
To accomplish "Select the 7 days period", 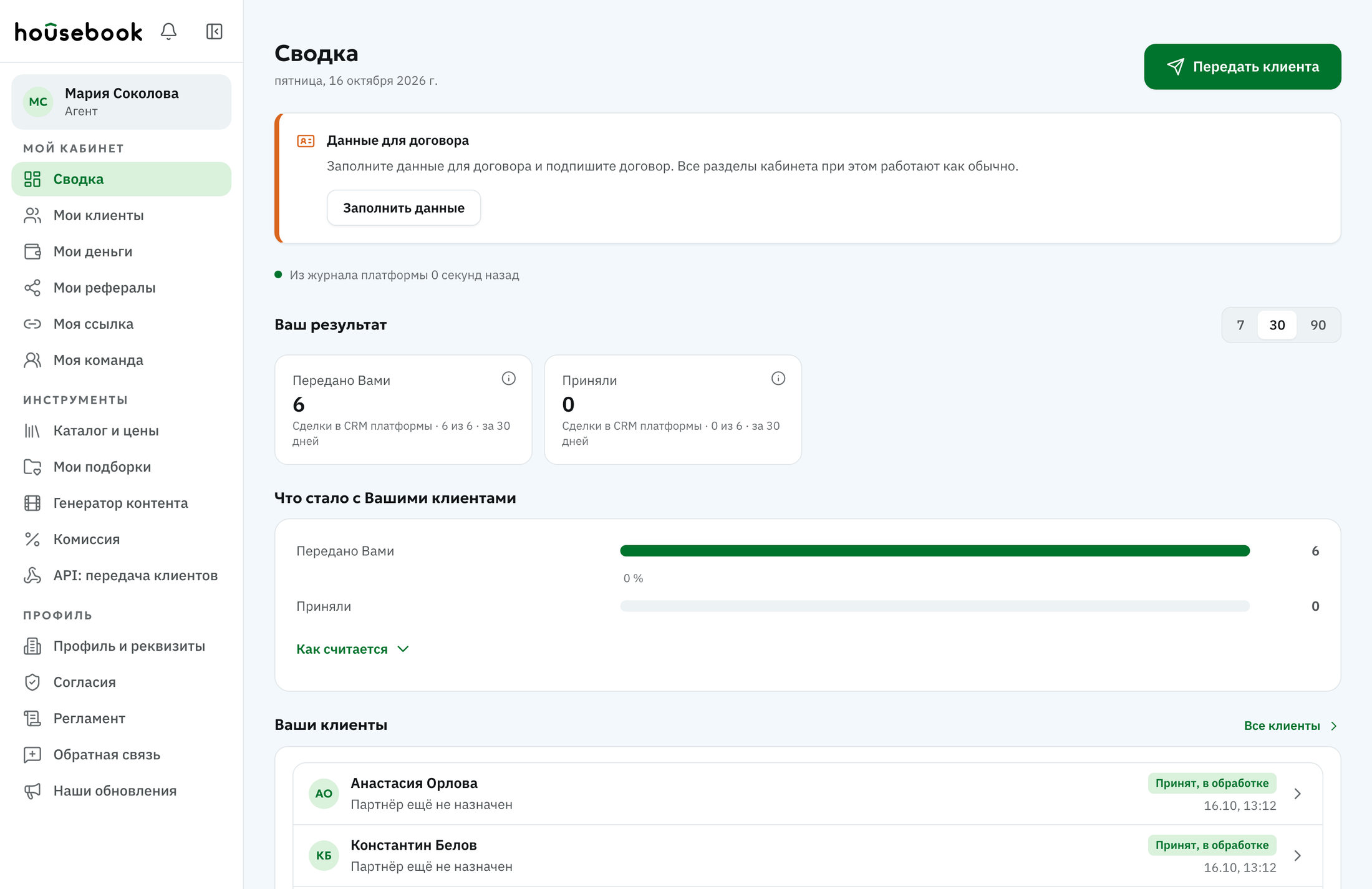I will coord(1240,325).
